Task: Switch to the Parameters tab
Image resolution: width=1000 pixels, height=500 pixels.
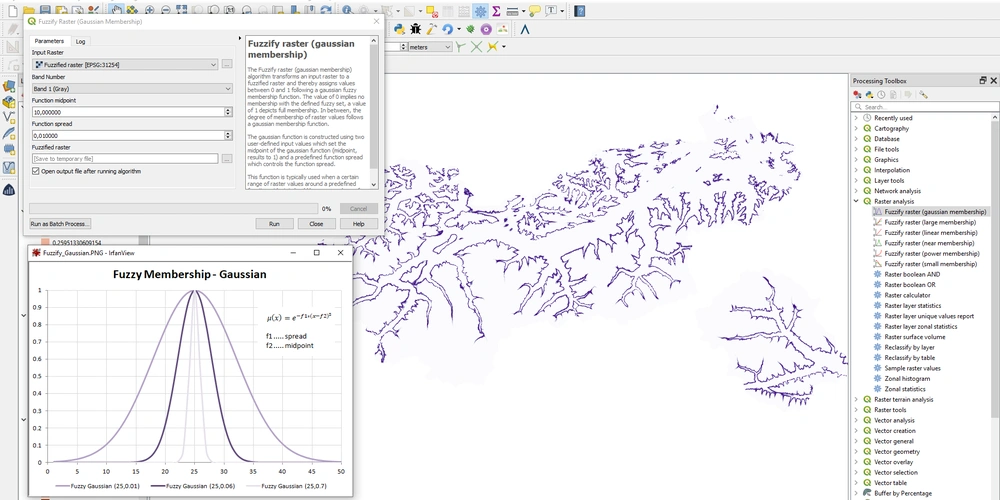Action: [49, 41]
